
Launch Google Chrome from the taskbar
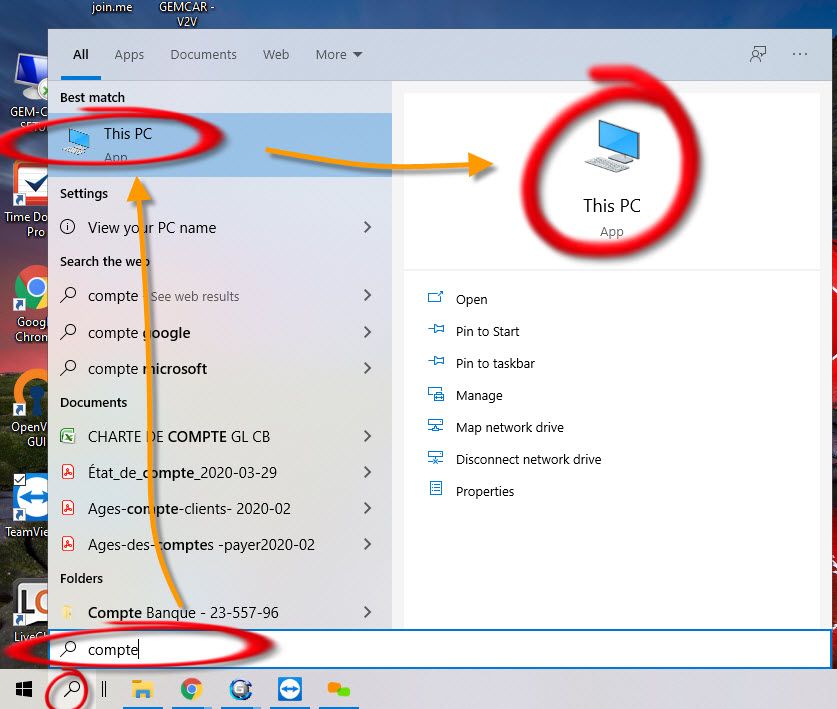pos(191,689)
